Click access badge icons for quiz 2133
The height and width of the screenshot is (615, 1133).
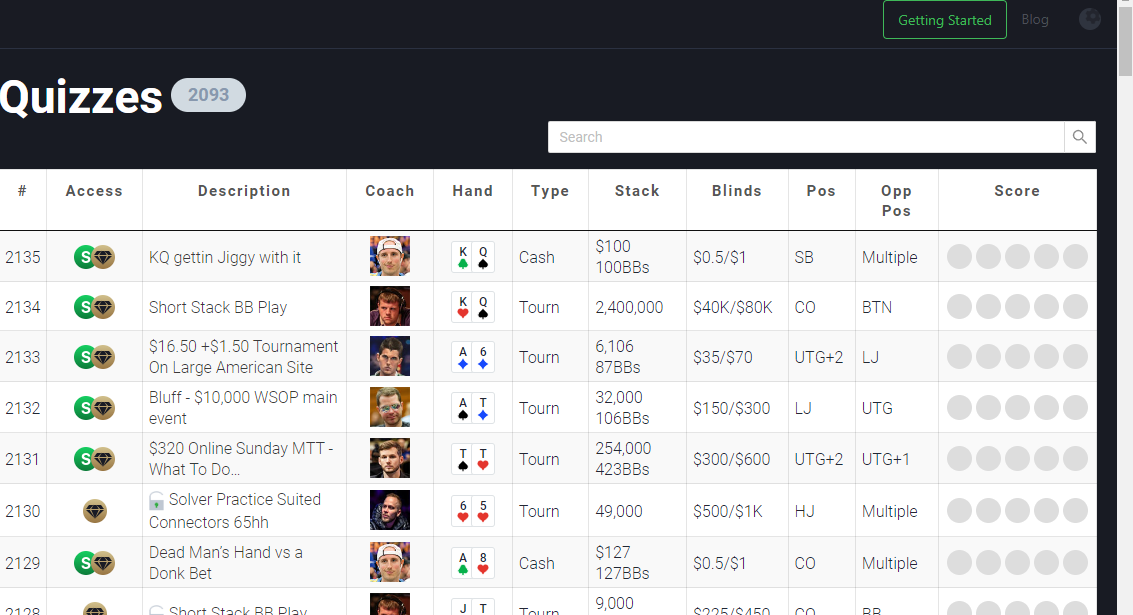95,357
